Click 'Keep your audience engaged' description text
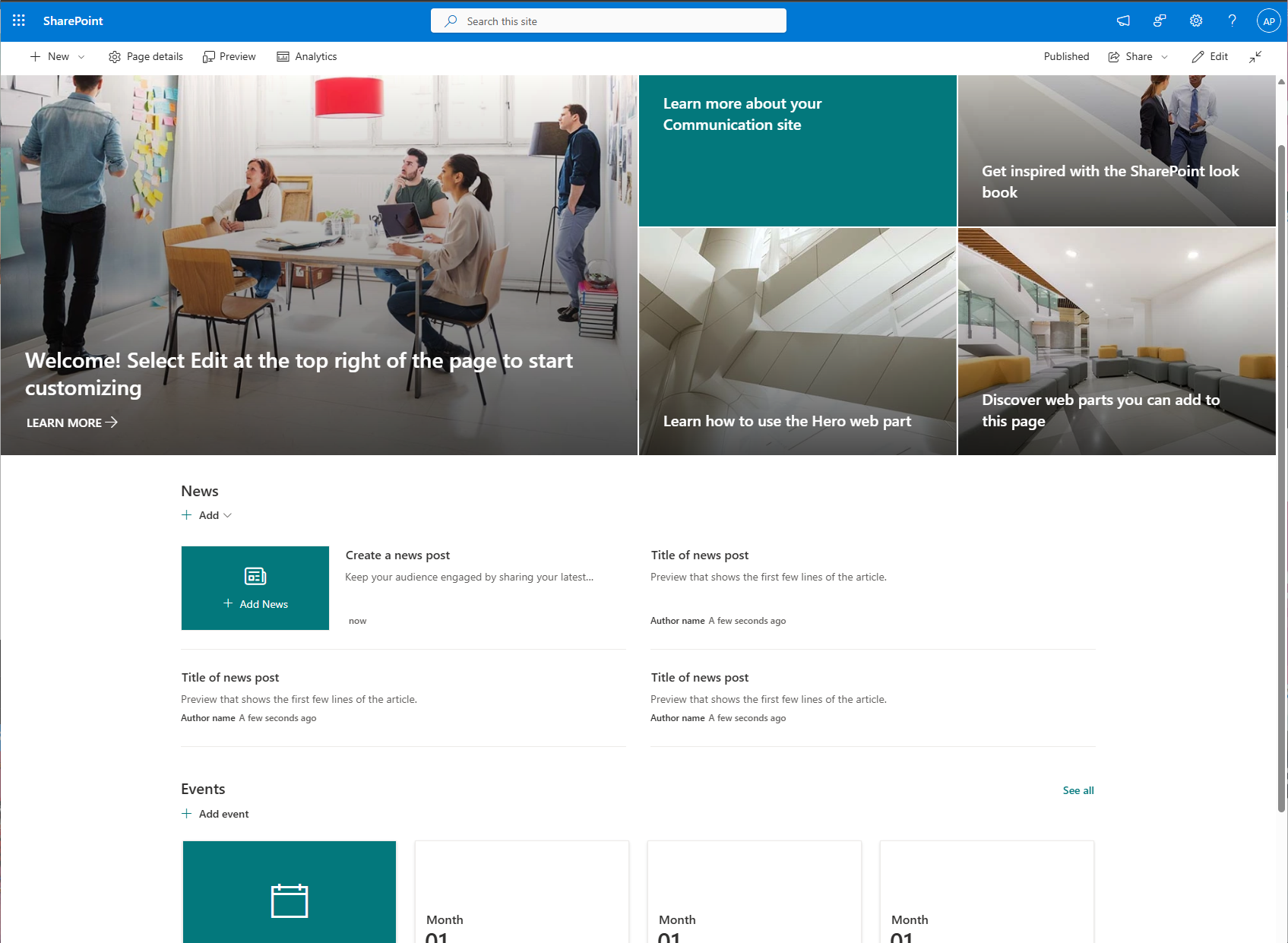The width and height of the screenshot is (1288, 943). 469,578
